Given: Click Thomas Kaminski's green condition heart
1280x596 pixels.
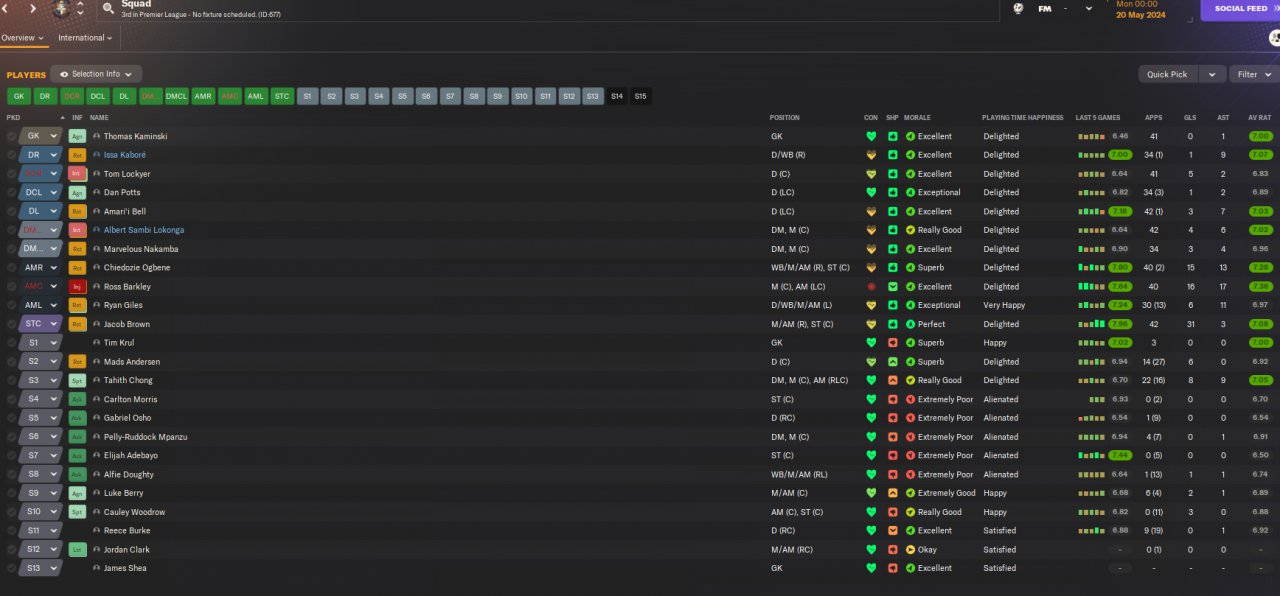Looking at the screenshot, I should click(871, 136).
